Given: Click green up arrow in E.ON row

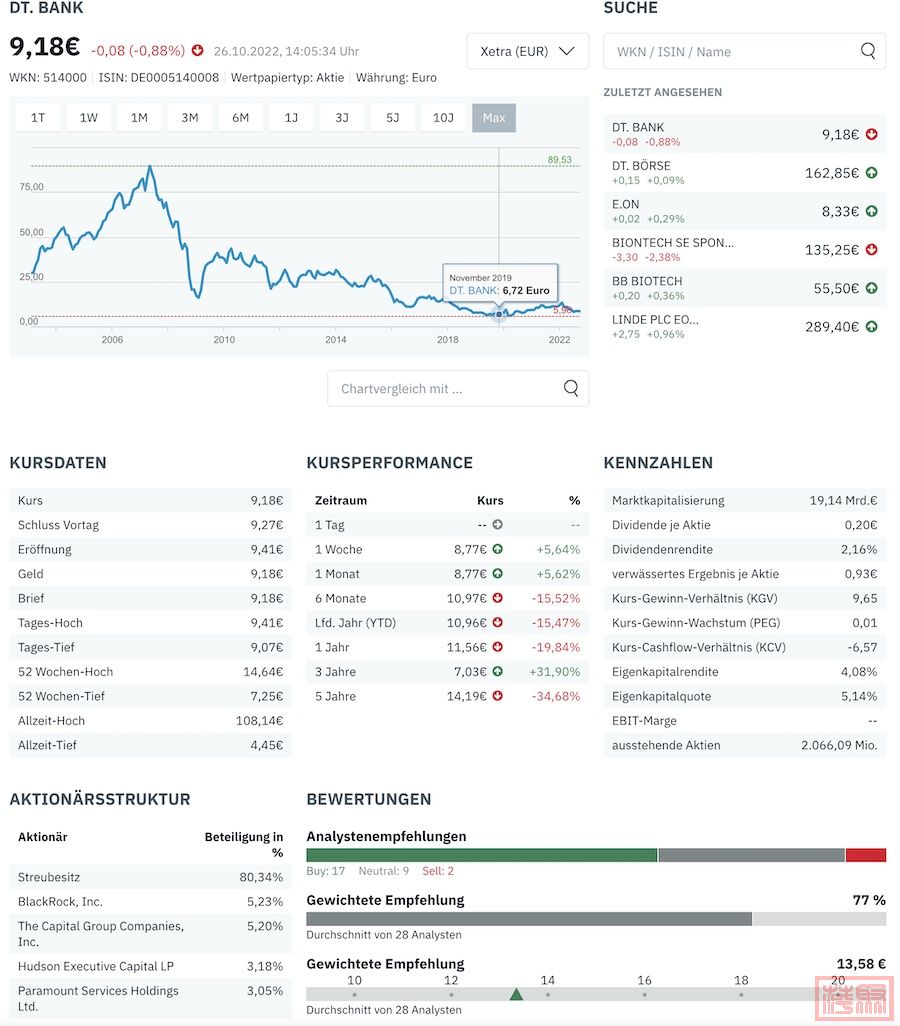Looking at the screenshot, I should (871, 211).
